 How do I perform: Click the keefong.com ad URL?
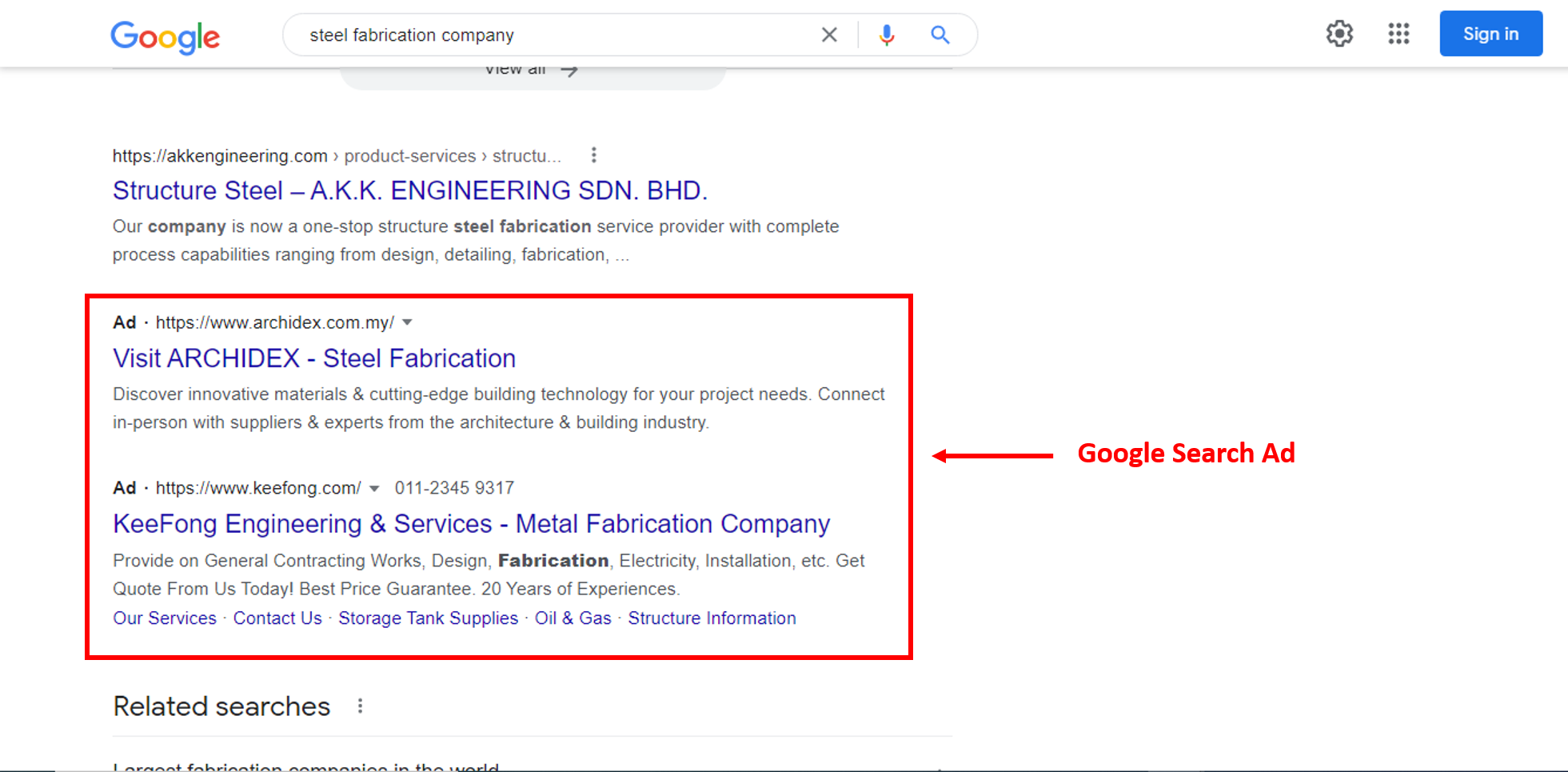click(258, 488)
